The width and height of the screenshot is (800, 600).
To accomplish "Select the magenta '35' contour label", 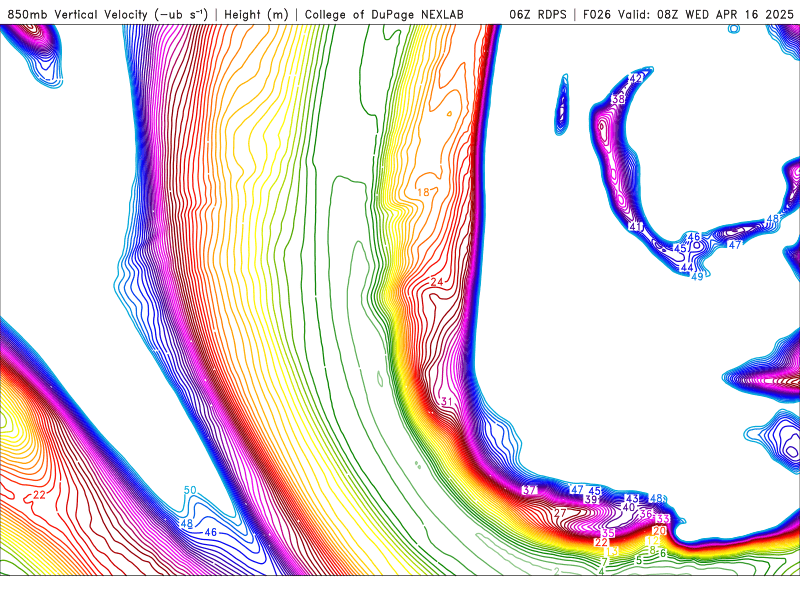I will point(608,534).
